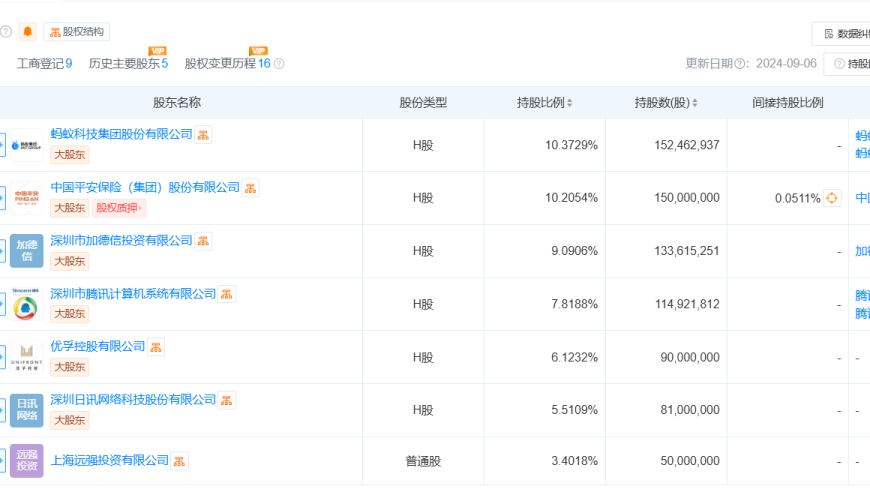Switch to the 工商登记 9 tab
This screenshot has width=870, height=492.
click(x=44, y=64)
